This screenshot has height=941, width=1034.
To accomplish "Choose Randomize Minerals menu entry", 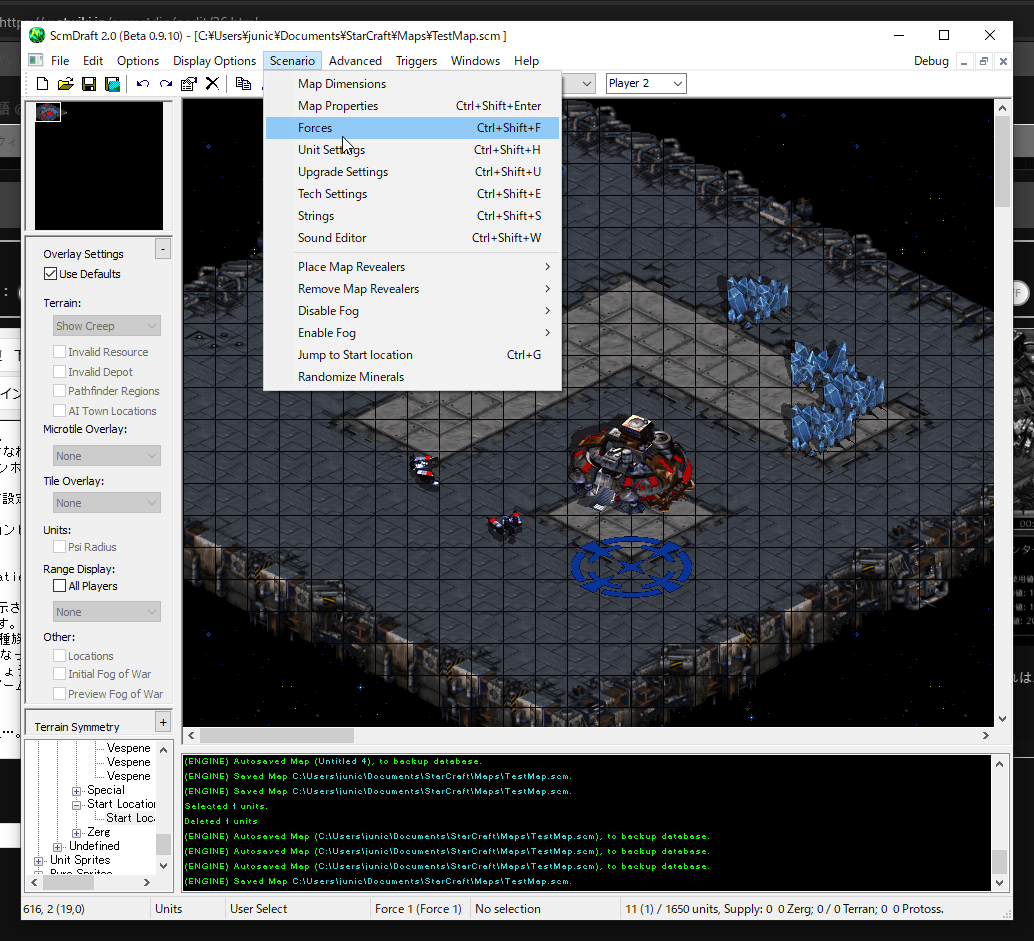I will click(x=351, y=377).
